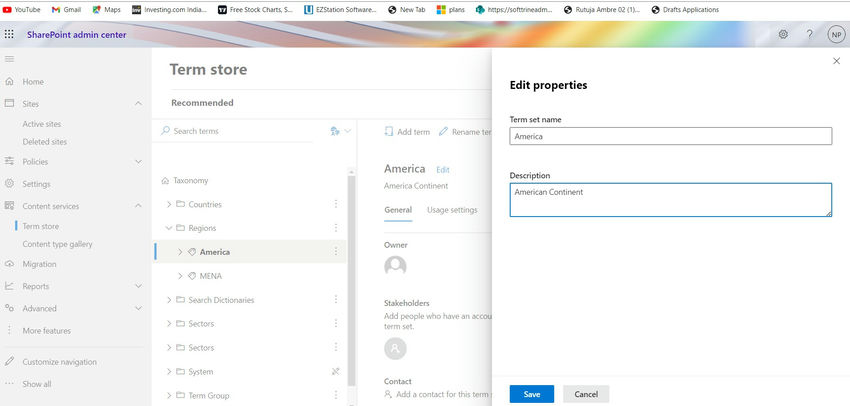This screenshot has height=406, width=850.
Task: Open Maps bookmark in browser bar
Action: 107,9
